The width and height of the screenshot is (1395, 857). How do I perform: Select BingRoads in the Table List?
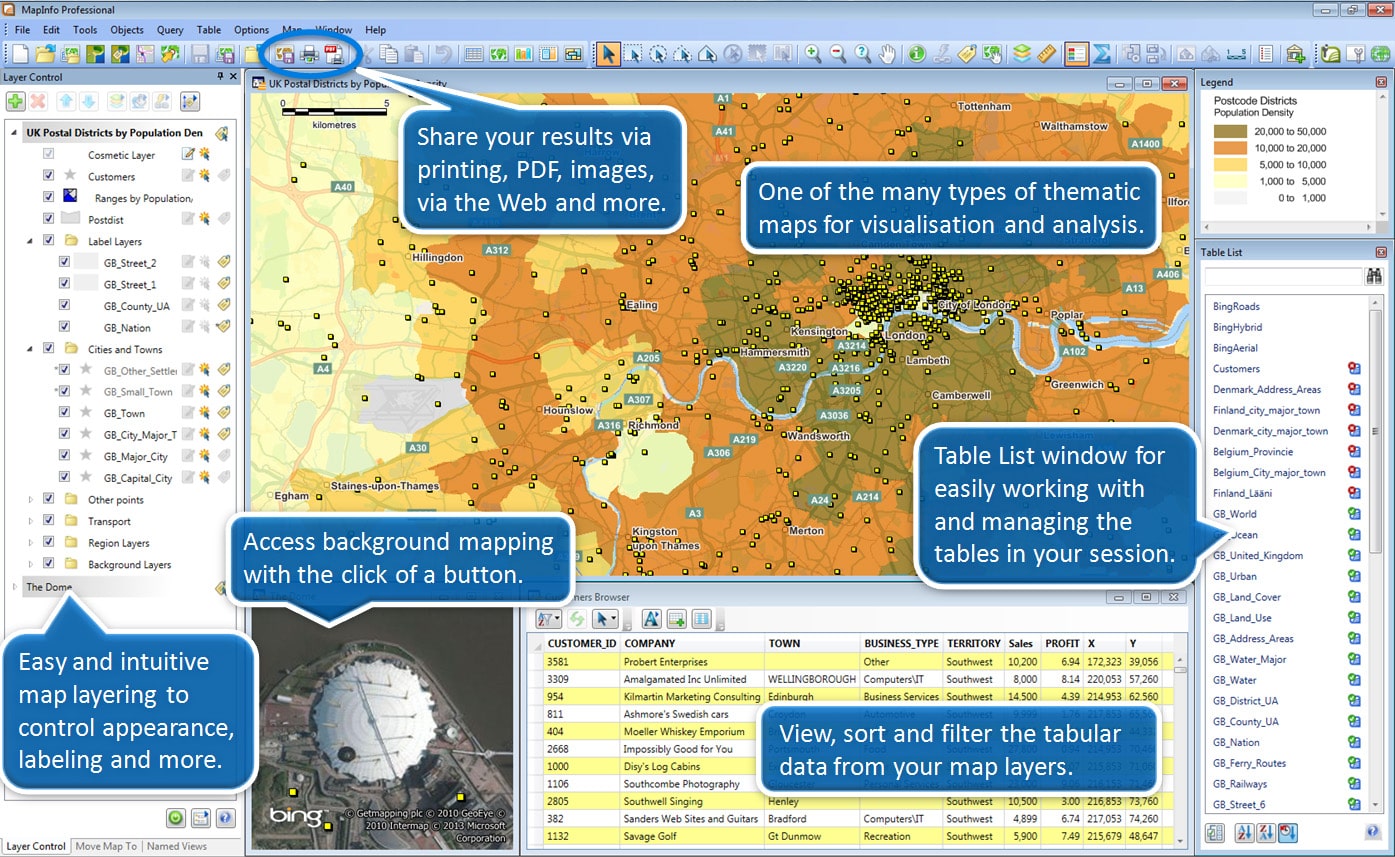pos(1236,306)
